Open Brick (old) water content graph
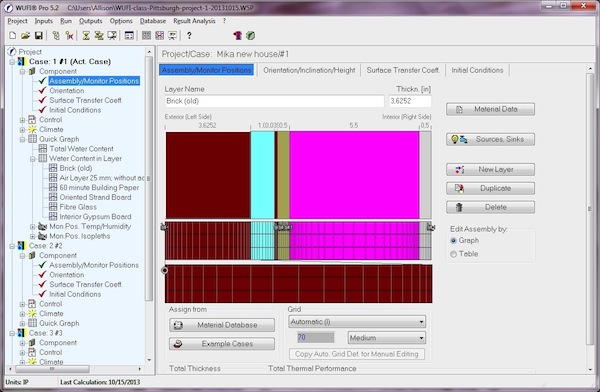 click(x=76, y=168)
